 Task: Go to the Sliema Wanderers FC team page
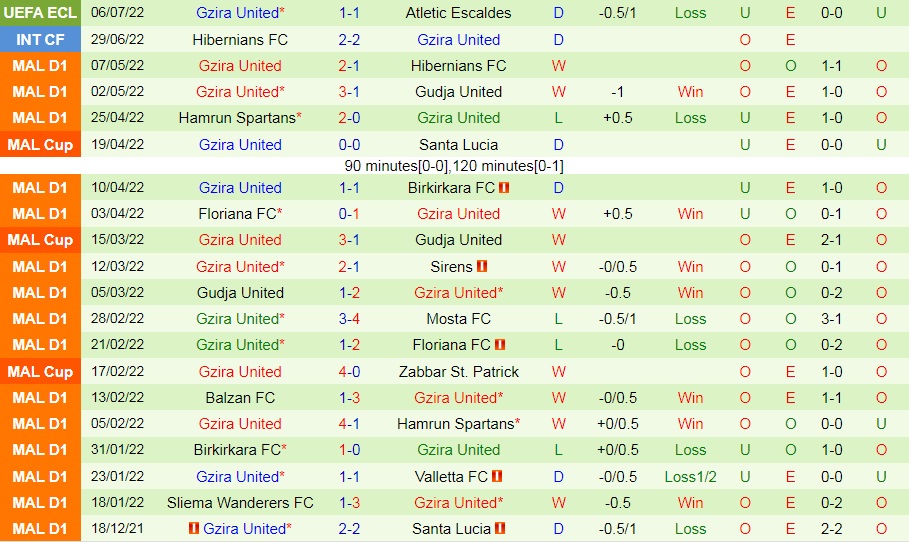pos(240,503)
